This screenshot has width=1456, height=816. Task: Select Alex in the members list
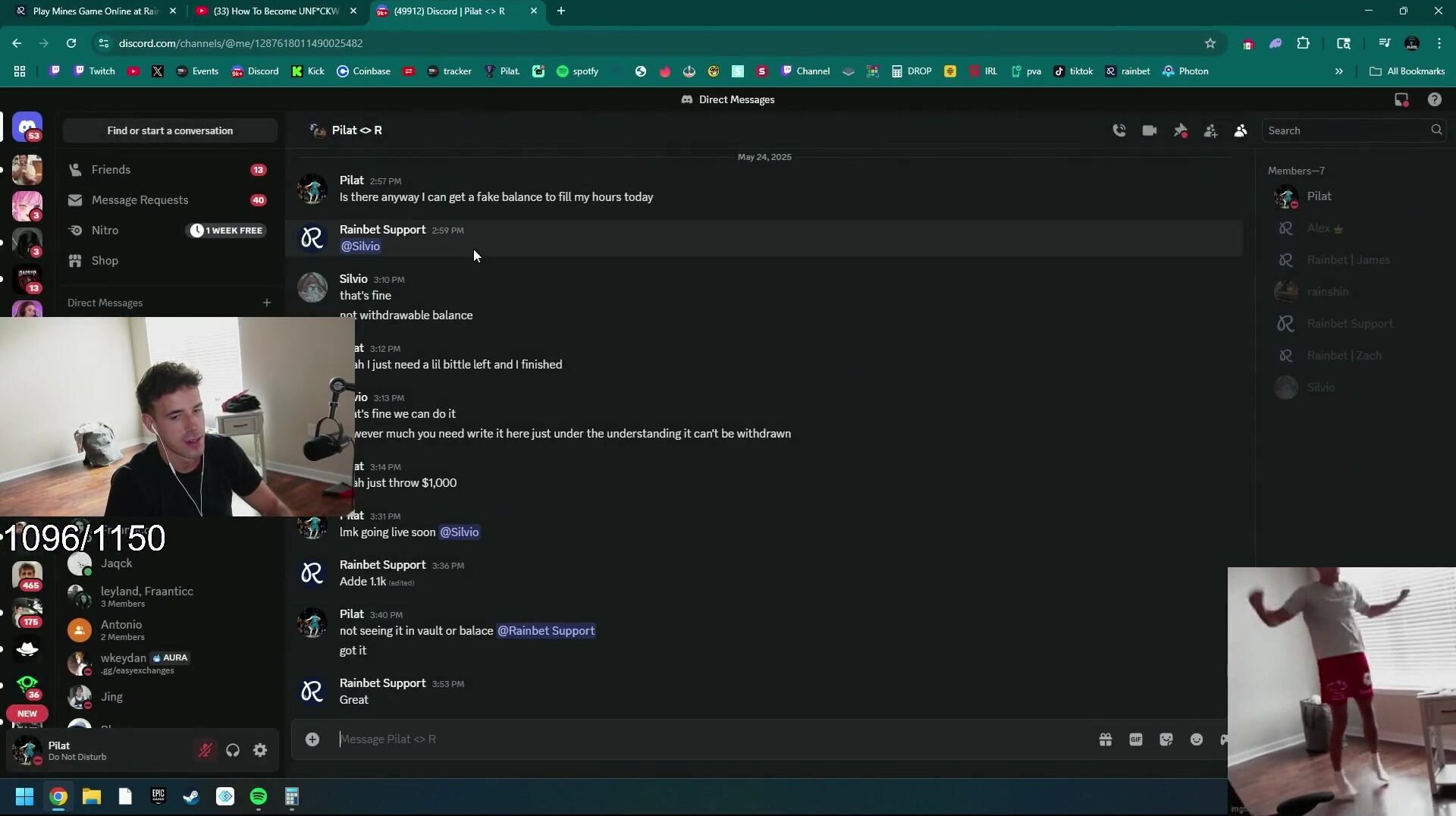click(x=1354, y=228)
